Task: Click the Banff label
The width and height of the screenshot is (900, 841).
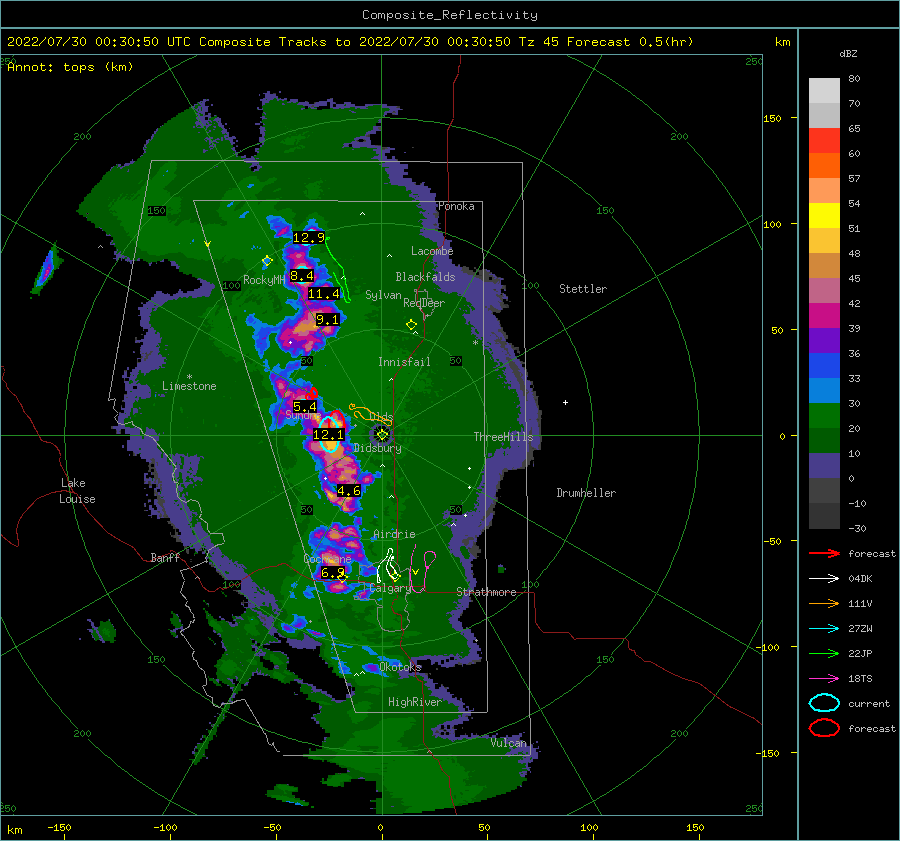Action: [x=165, y=557]
